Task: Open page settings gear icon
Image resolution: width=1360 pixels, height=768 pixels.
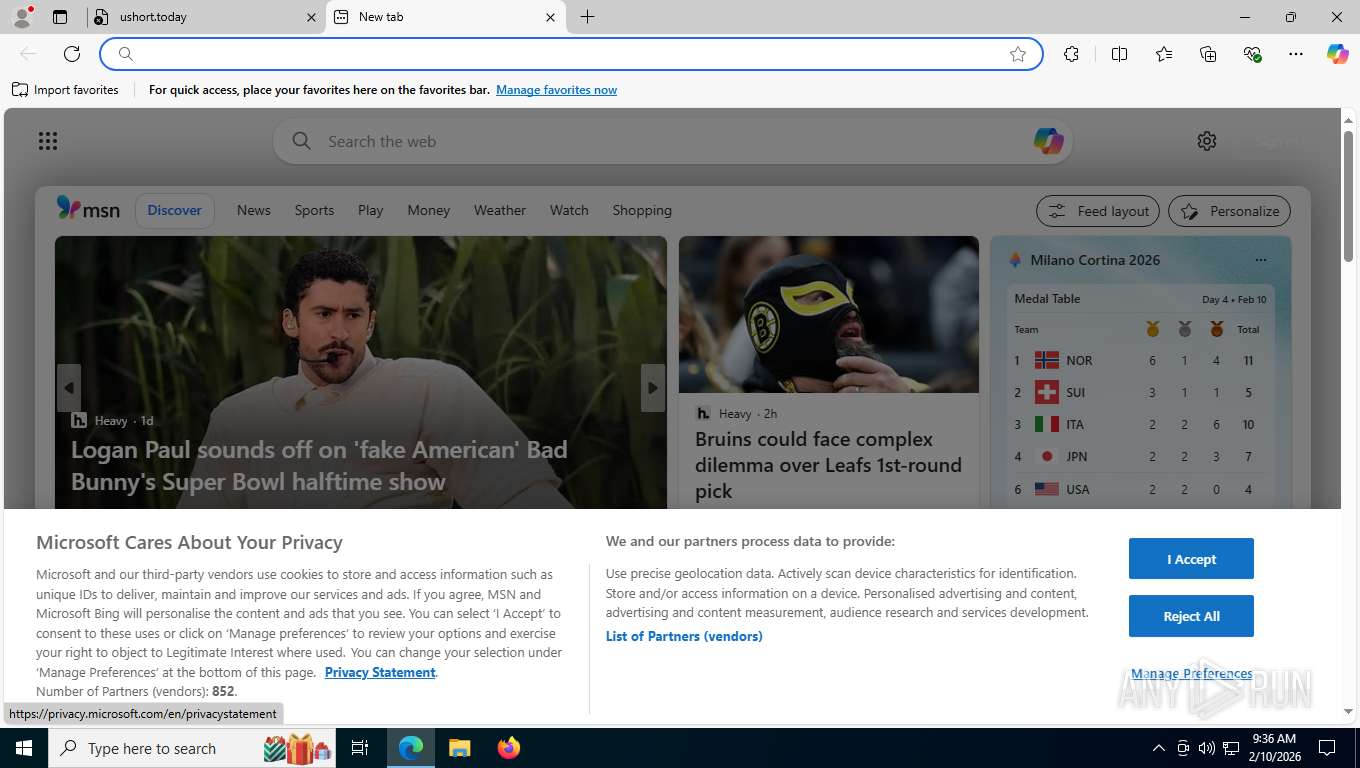Action: point(1207,141)
